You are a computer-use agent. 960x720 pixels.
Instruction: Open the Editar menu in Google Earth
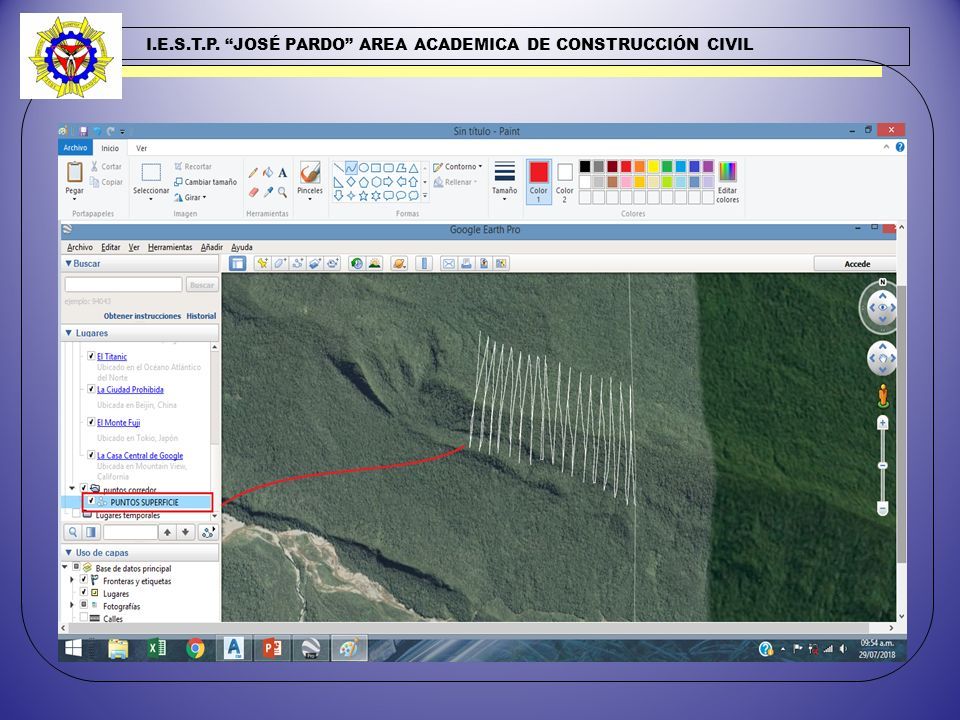tap(111, 247)
